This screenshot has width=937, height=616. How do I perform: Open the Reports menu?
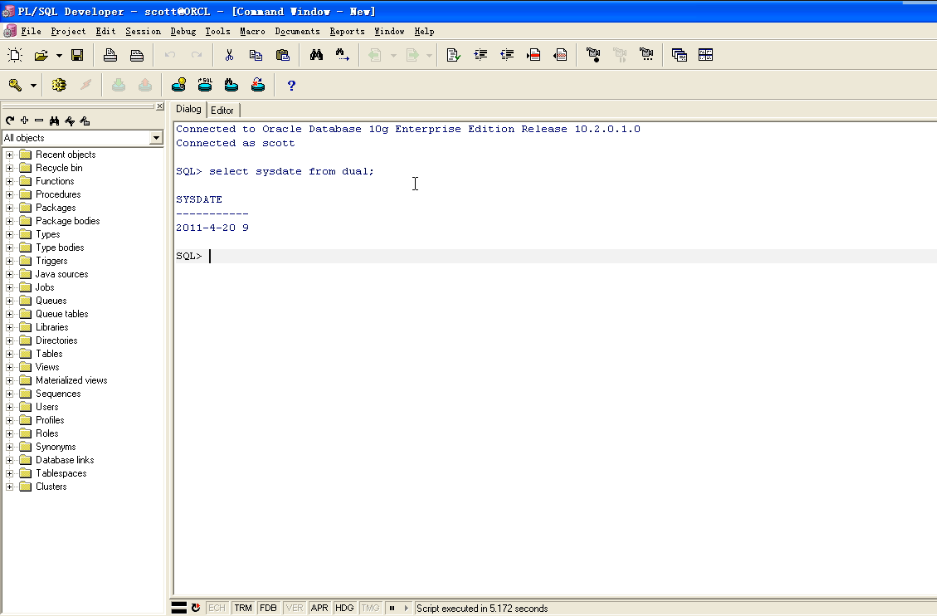coord(347,31)
